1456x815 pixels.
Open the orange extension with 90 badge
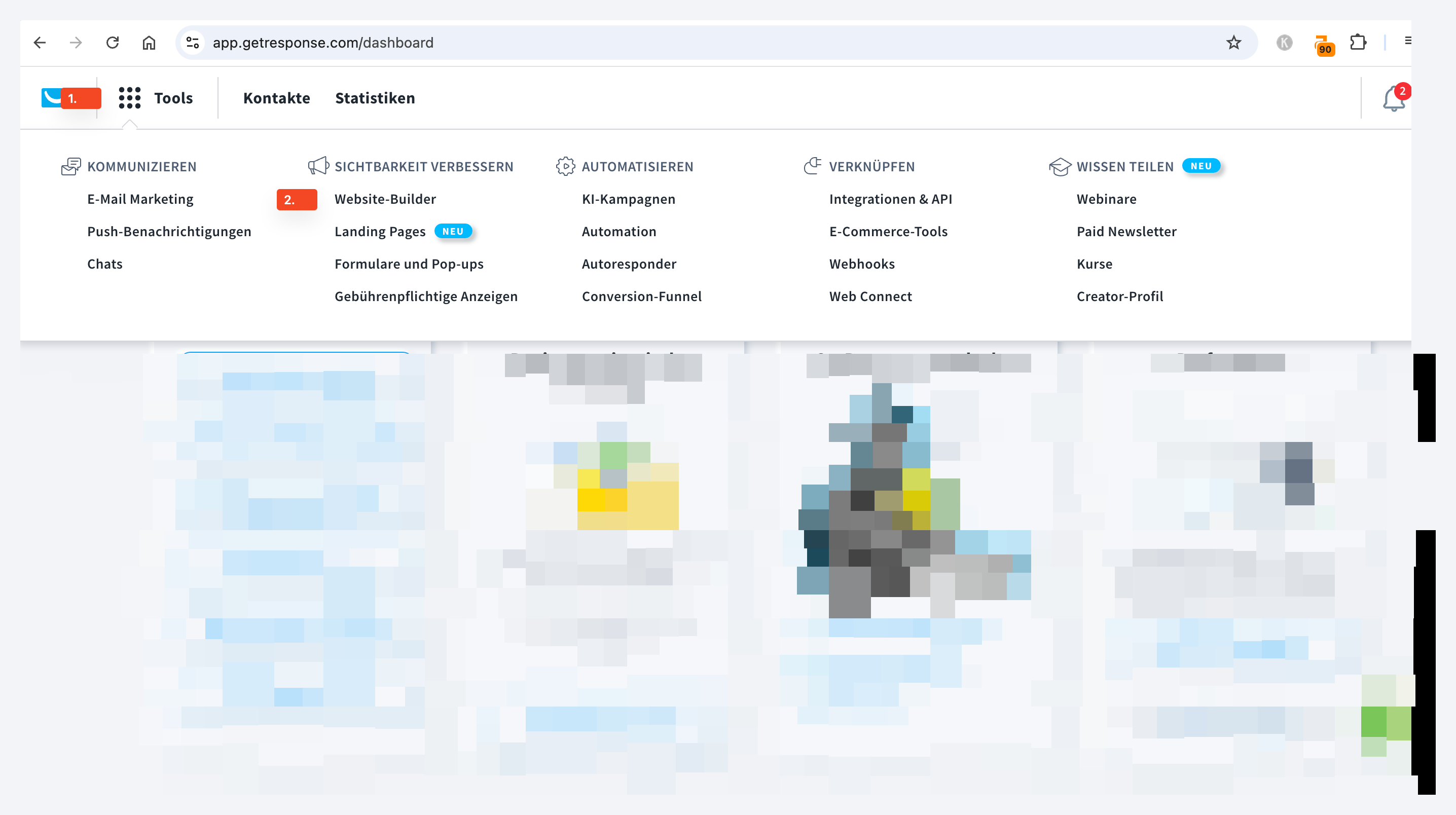1324,45
